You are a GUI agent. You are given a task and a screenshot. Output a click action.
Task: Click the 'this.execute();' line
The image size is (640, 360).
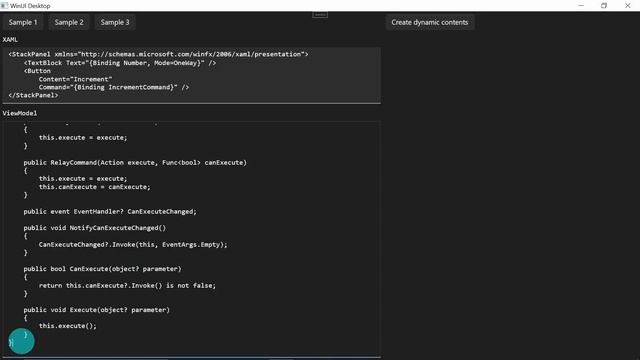68,326
